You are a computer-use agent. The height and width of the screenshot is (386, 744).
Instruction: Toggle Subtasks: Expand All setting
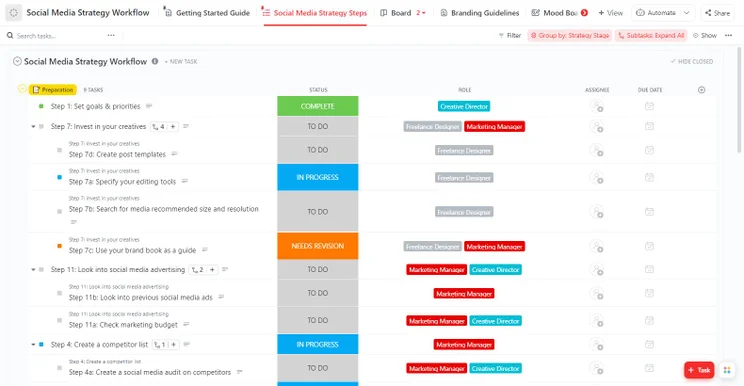(x=651, y=36)
